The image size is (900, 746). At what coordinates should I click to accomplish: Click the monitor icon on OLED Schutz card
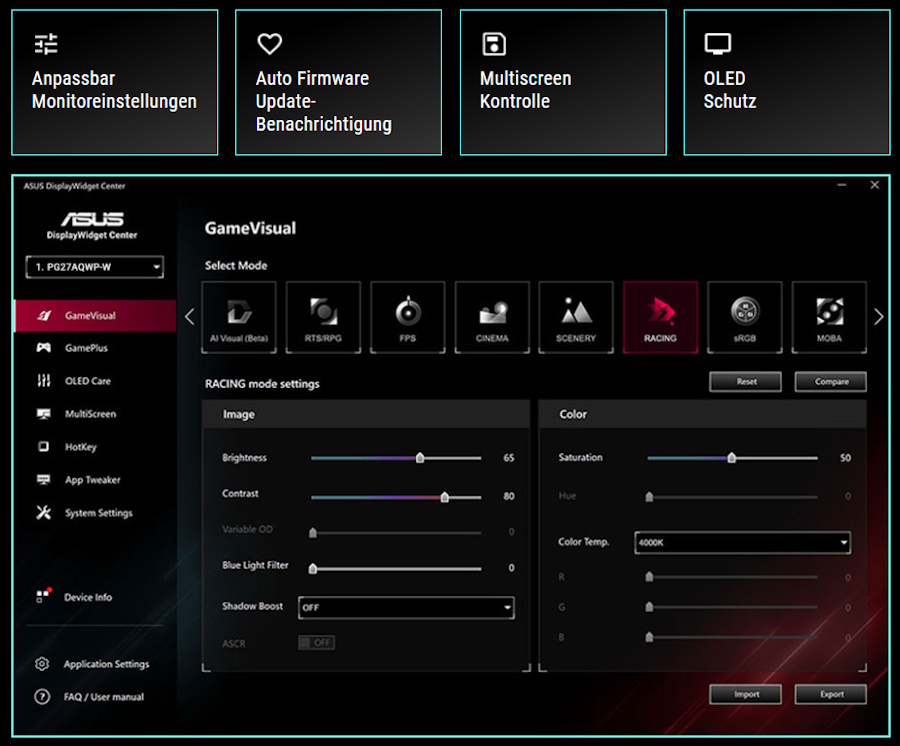click(717, 44)
